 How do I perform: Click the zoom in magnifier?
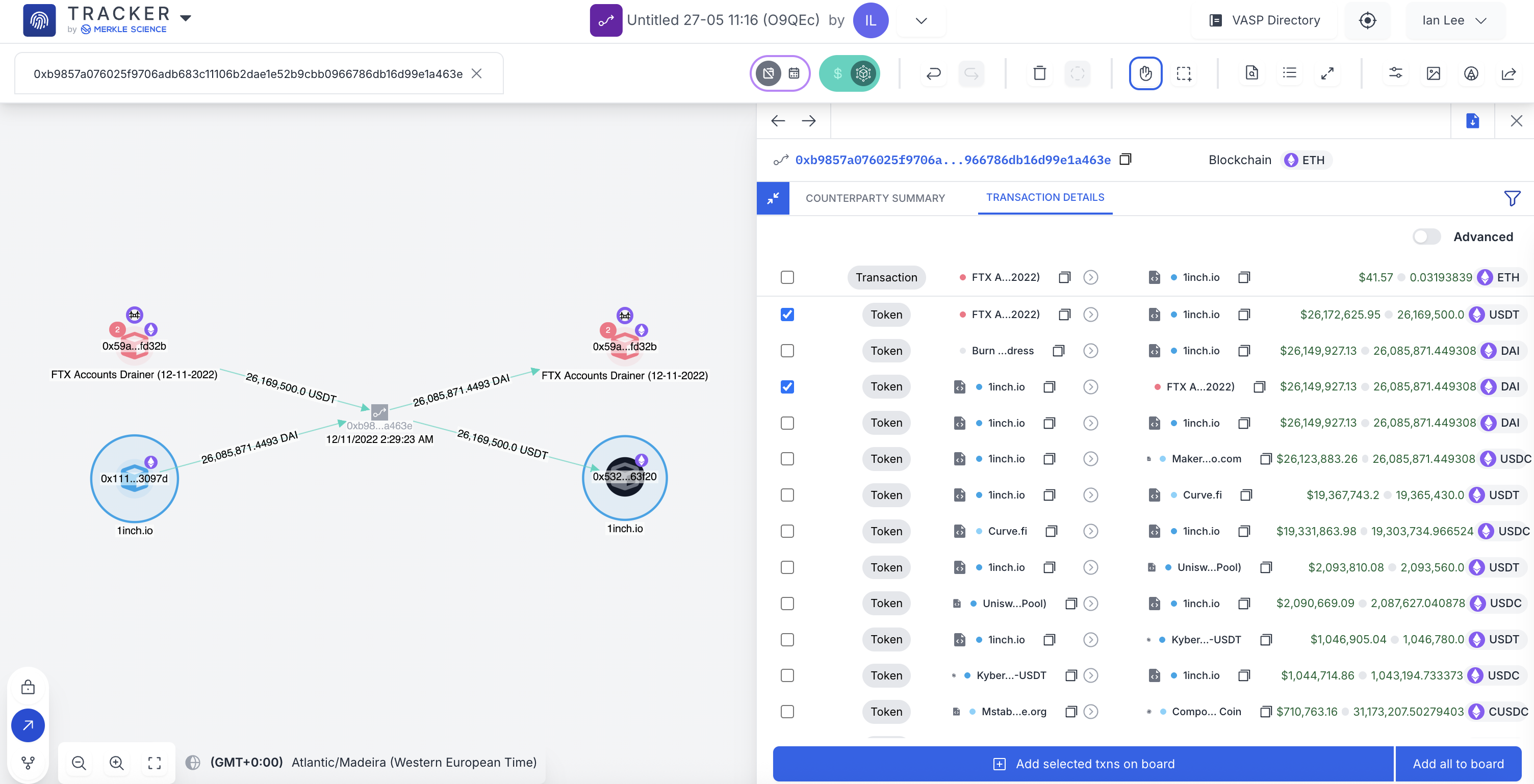[117, 763]
